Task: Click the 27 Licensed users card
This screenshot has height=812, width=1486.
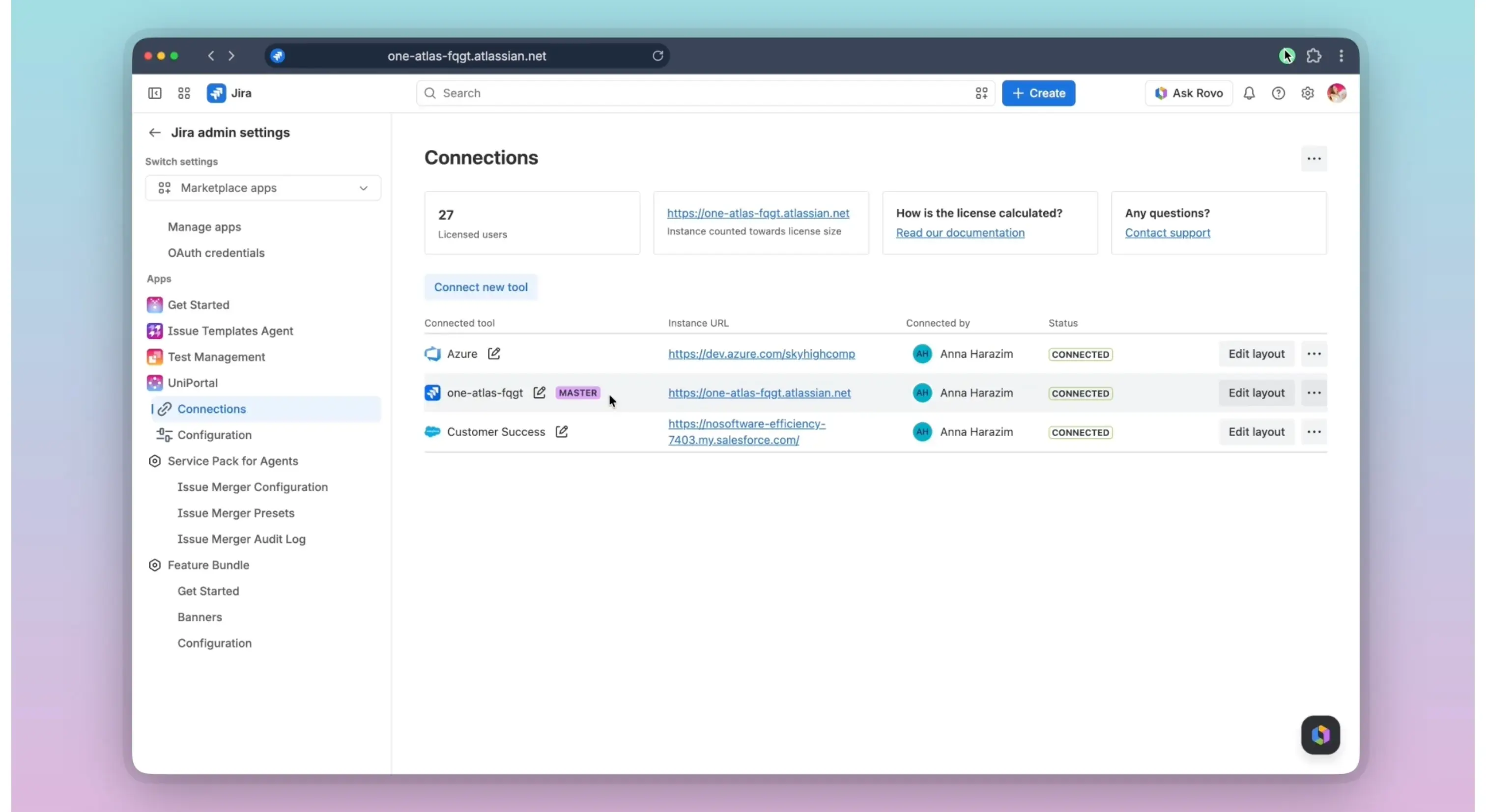Action: coord(532,223)
